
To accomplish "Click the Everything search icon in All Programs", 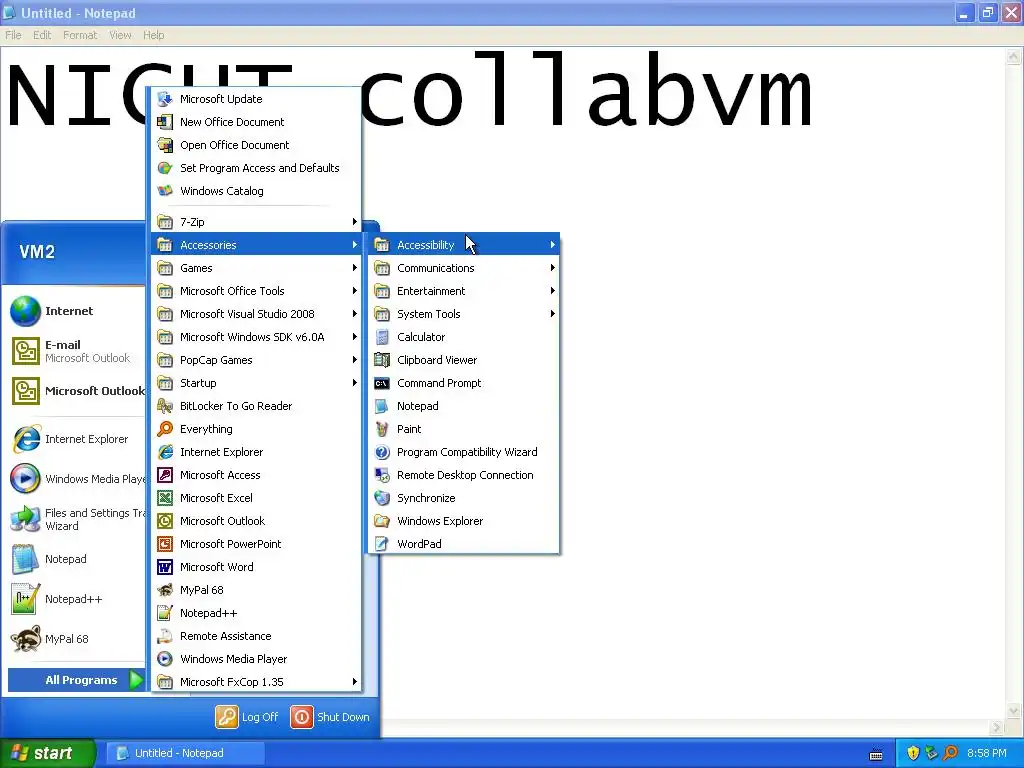I will point(165,429).
